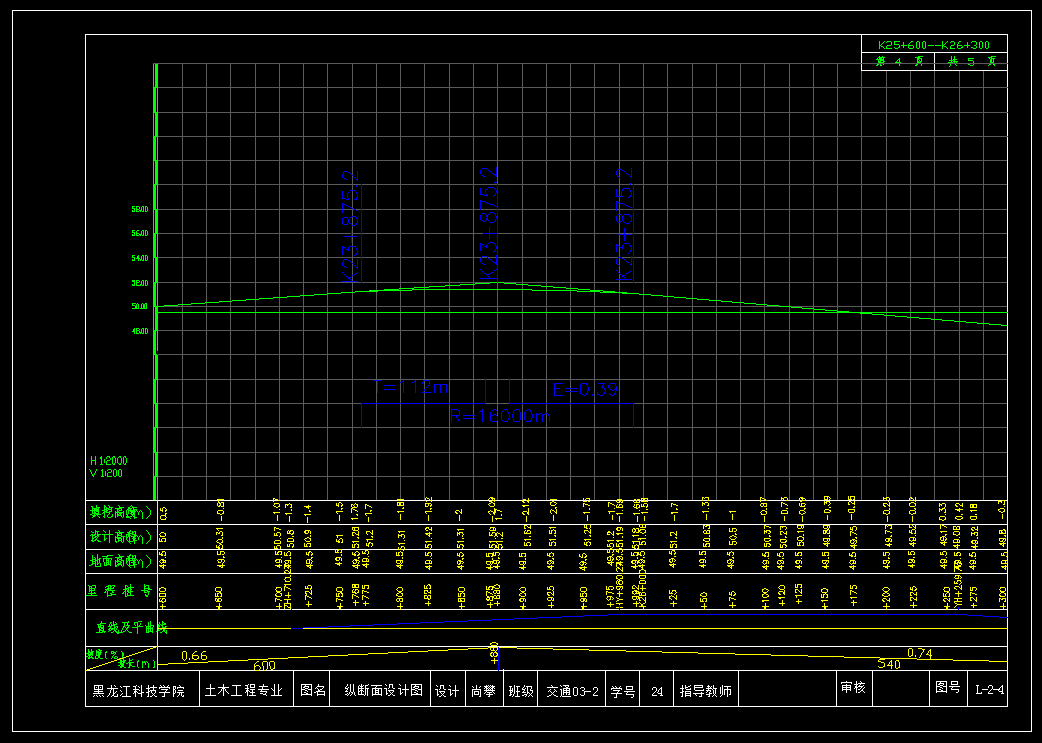Click the 里程桩号 row header

pos(120,593)
